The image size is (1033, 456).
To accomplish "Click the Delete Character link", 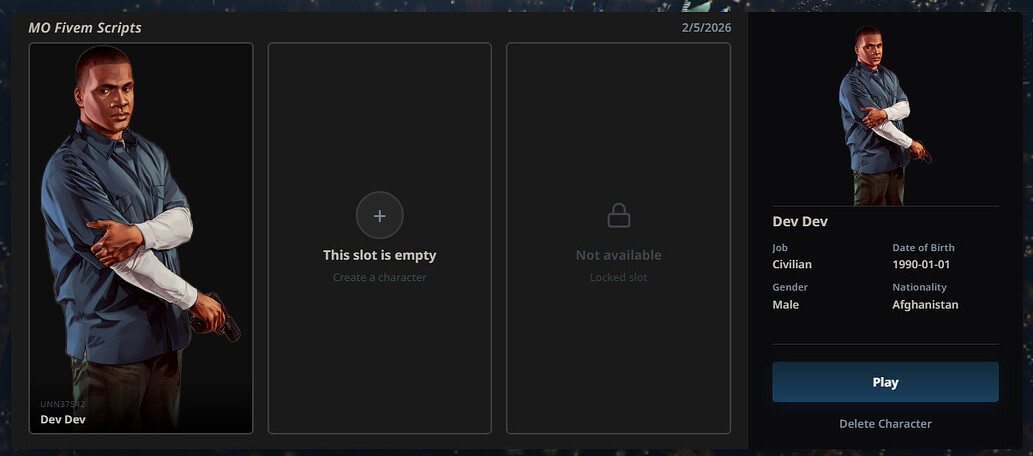I will click(885, 424).
